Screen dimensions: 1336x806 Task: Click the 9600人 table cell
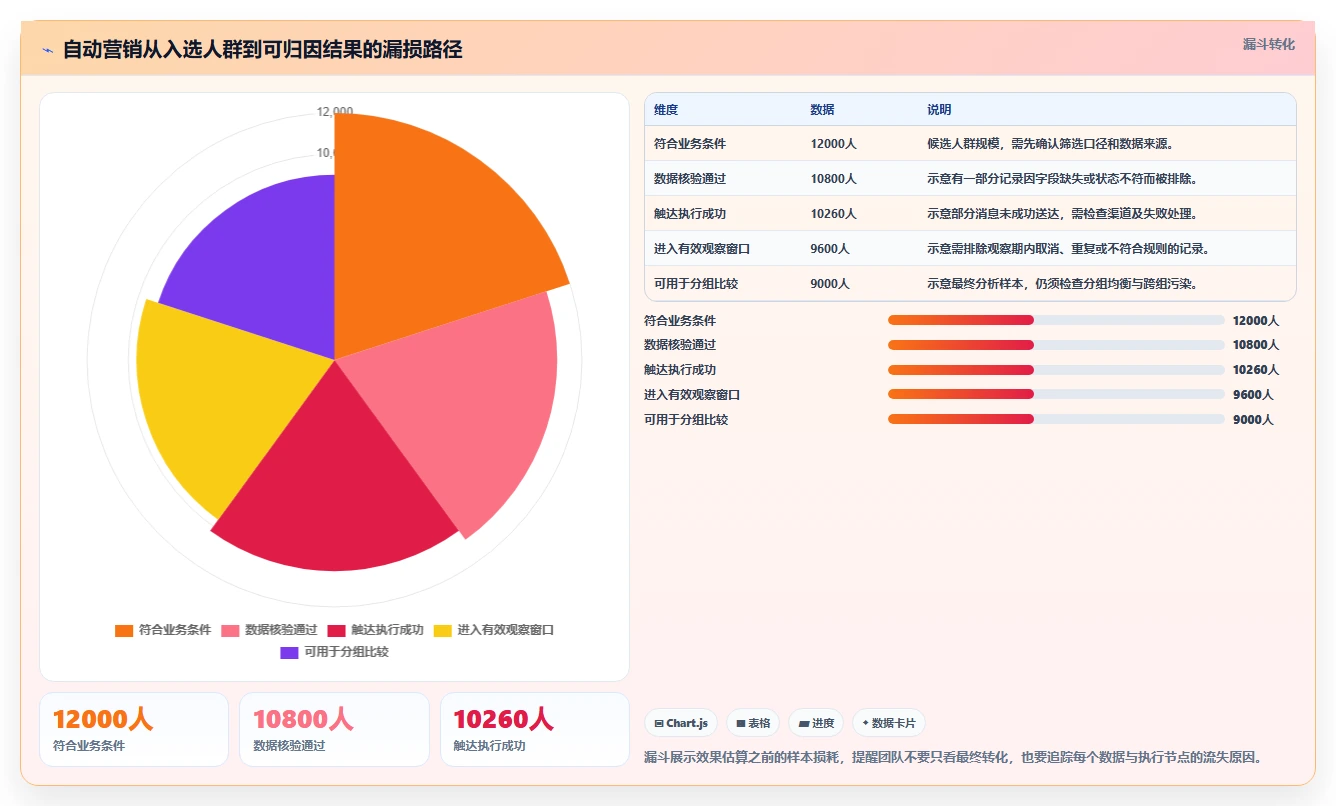830,249
